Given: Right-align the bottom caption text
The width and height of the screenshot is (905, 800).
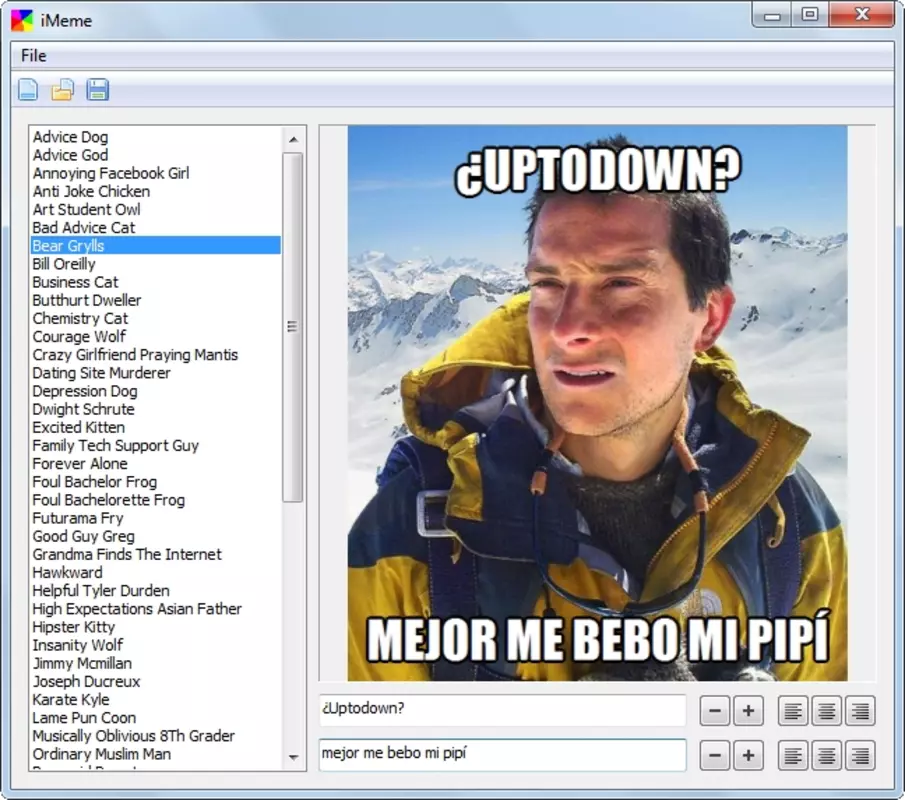Looking at the screenshot, I should click(x=860, y=756).
